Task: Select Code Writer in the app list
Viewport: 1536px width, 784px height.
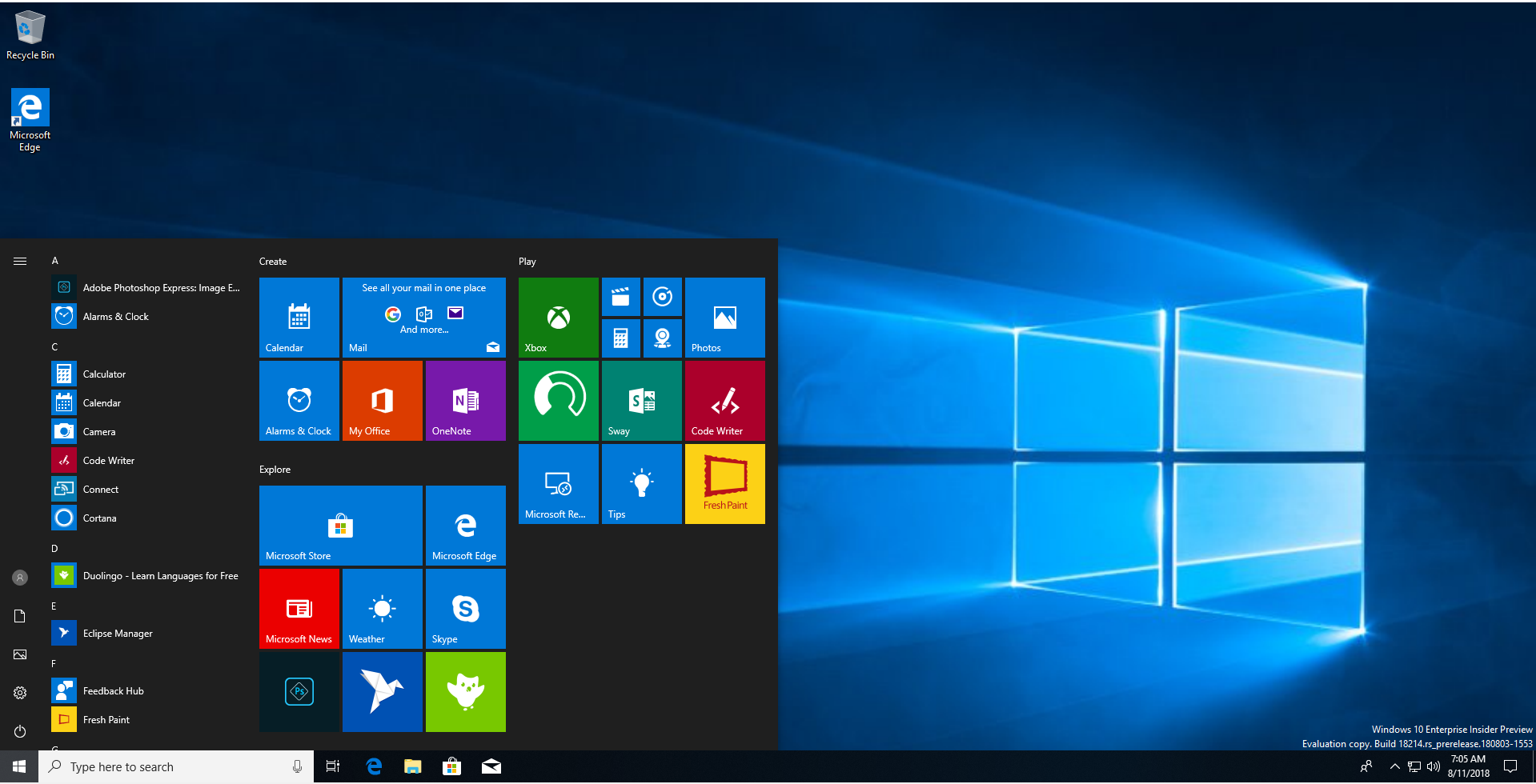Action: coord(147,461)
